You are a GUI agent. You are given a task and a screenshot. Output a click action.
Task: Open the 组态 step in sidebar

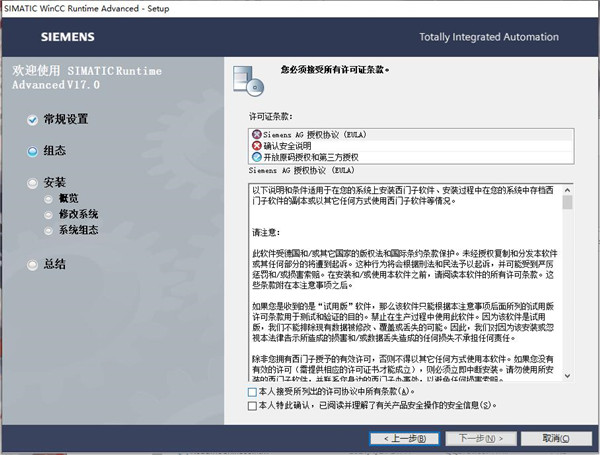(54, 151)
